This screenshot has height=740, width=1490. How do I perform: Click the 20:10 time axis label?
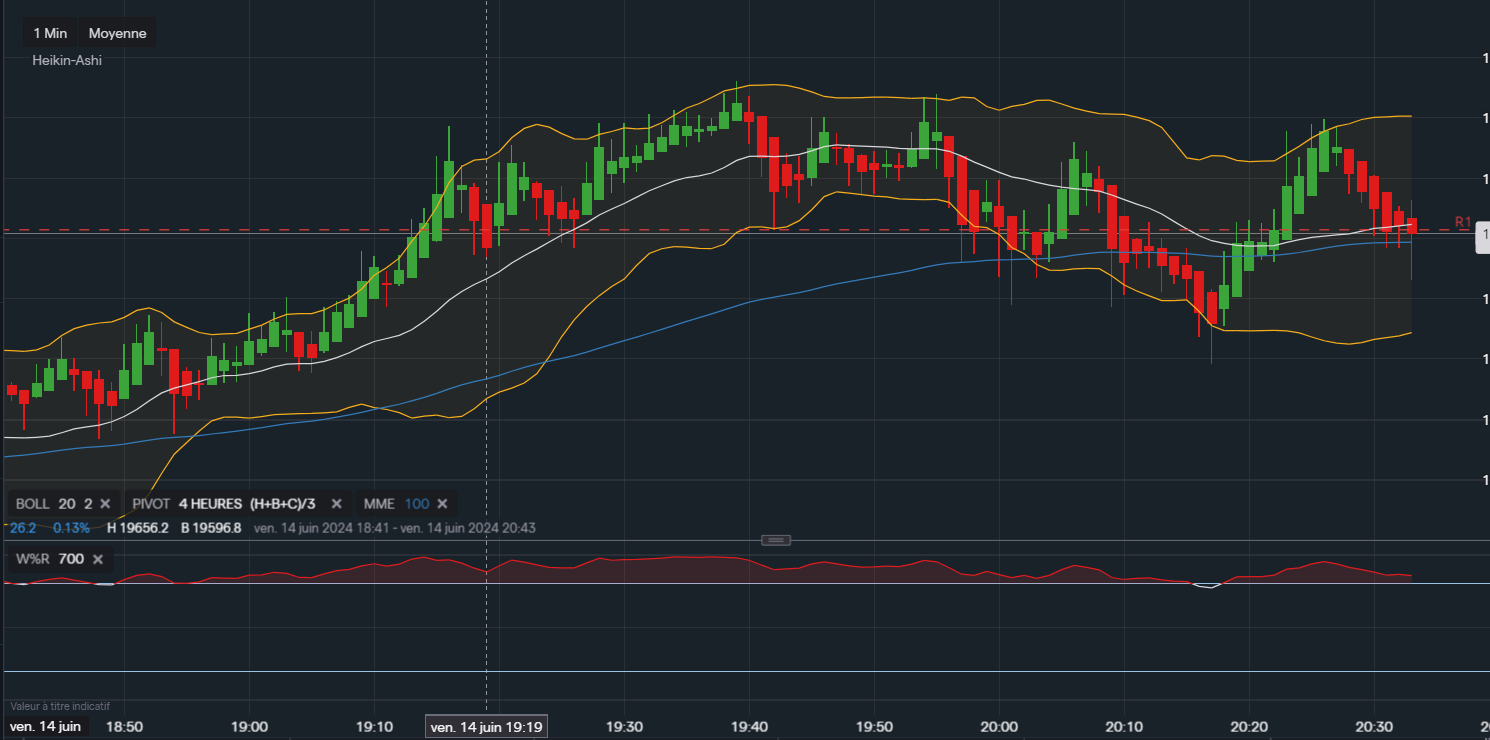pos(1124,727)
